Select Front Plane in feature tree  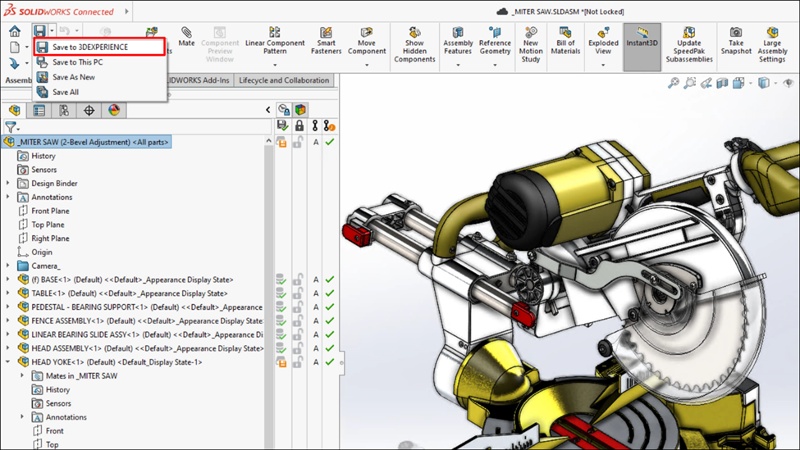(50, 211)
